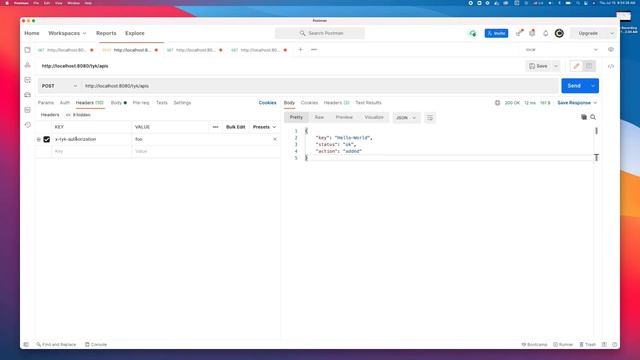Click the empty Key placeholder cell
This screenshot has width=640, height=360.
(91, 151)
